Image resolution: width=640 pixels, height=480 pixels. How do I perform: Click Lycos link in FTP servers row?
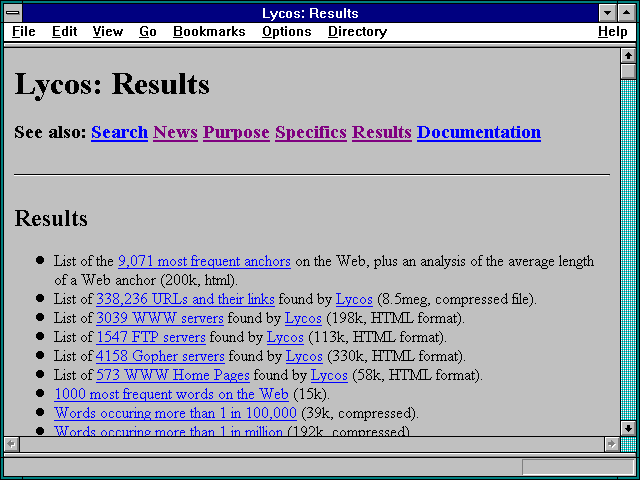pos(285,338)
